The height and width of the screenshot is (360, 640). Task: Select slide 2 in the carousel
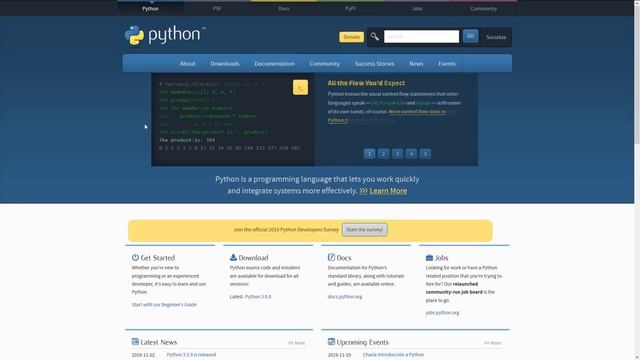click(x=383, y=154)
